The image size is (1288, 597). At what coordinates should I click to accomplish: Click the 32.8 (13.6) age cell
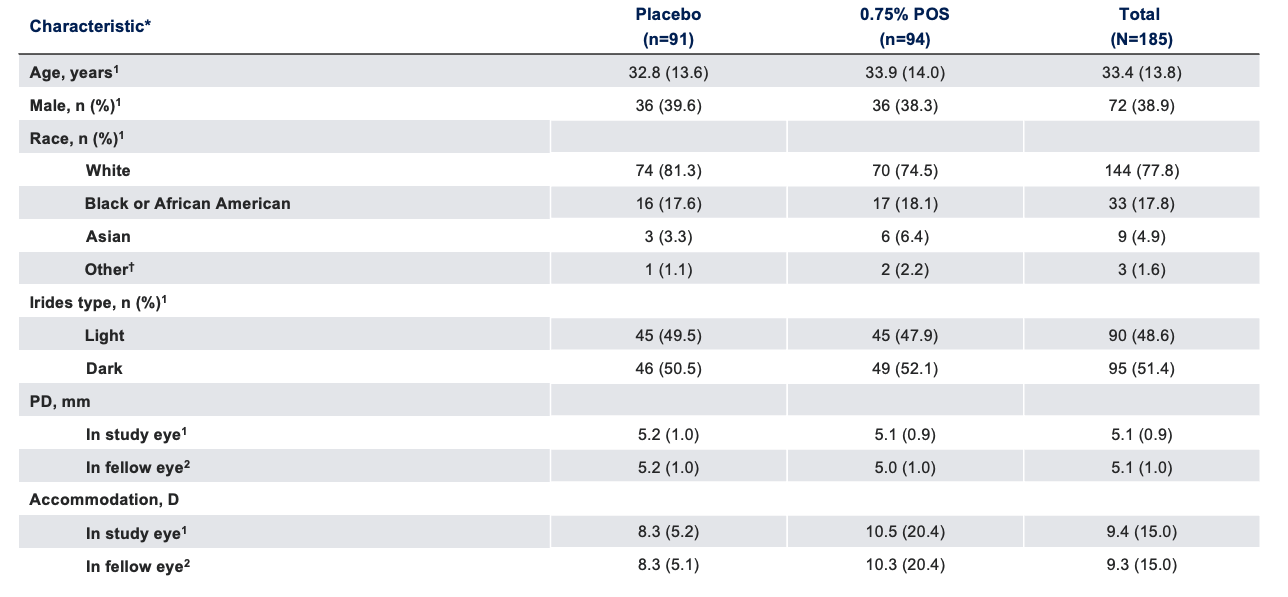[x=668, y=72]
